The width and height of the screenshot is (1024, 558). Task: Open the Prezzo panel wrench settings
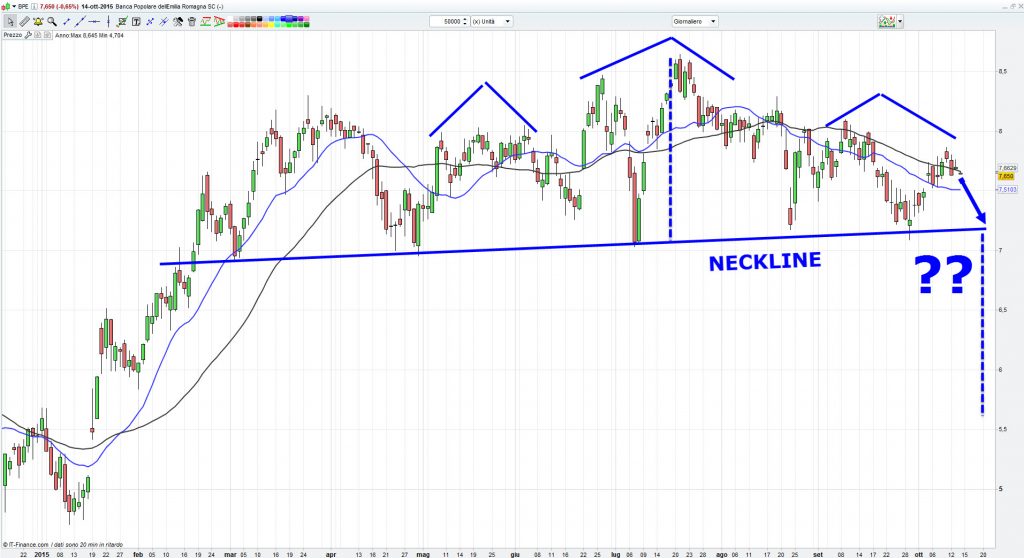(x=28, y=35)
